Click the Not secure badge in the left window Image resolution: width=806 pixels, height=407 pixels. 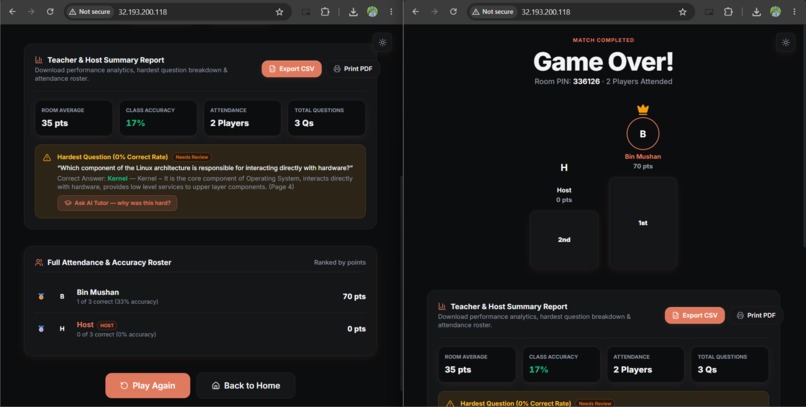90,11
